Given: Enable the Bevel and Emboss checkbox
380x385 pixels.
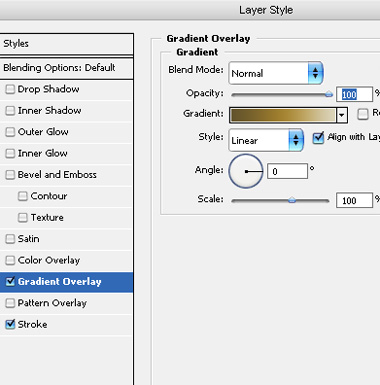Looking at the screenshot, I should [x=10, y=175].
